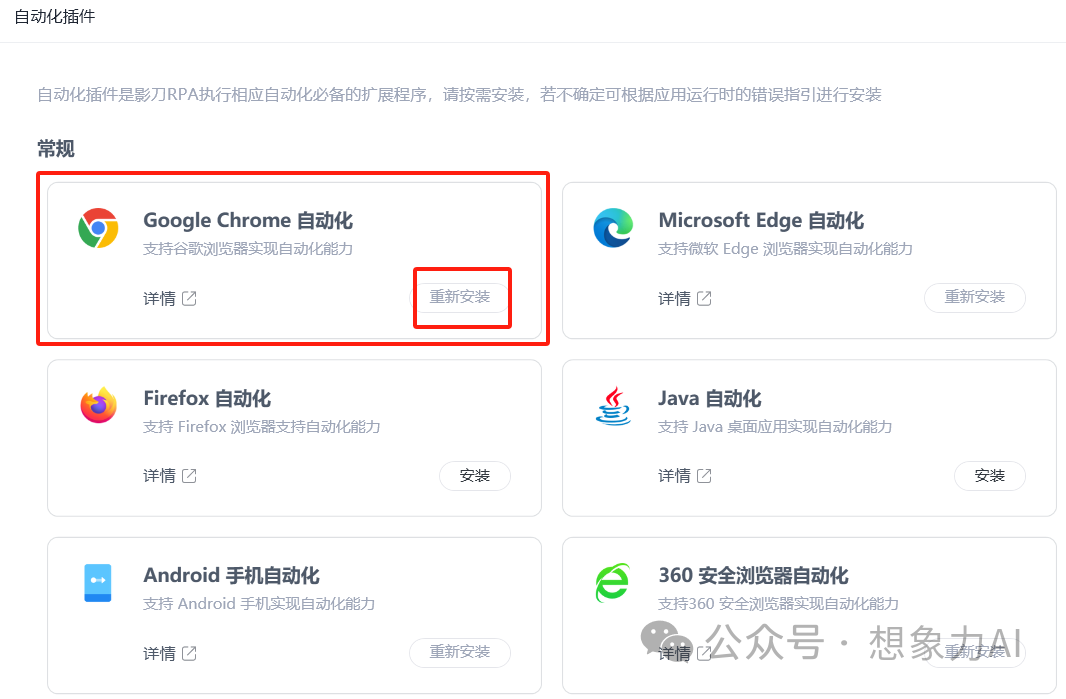View 详情 for Microsoft Edge 自动化
The height and width of the screenshot is (699, 1066).
(x=674, y=299)
